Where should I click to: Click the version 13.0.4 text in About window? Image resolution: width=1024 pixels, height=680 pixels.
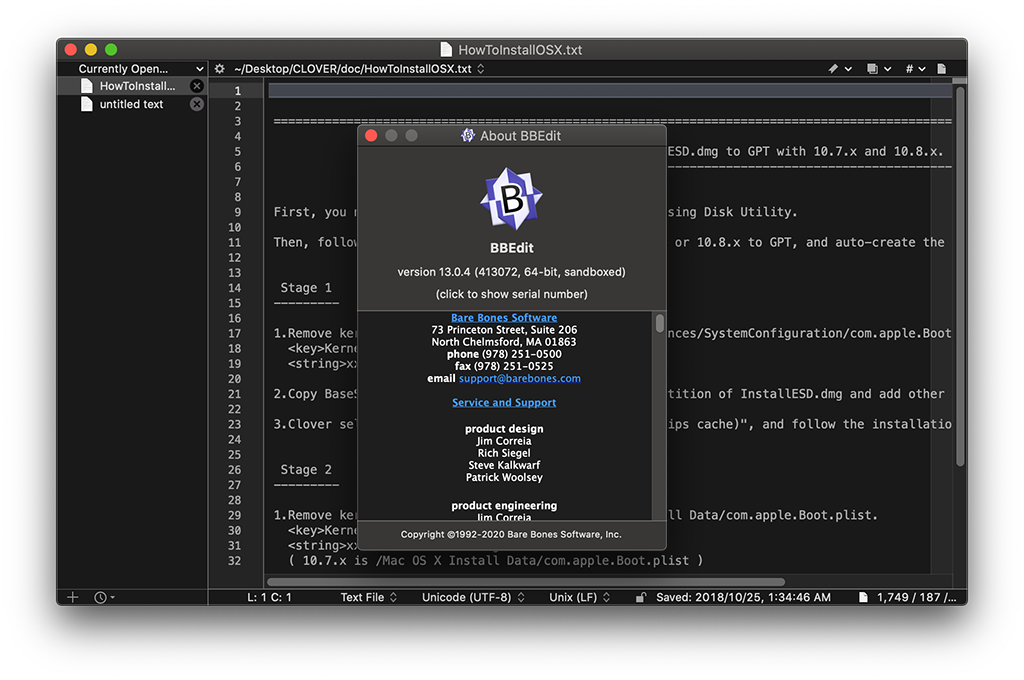[511, 272]
